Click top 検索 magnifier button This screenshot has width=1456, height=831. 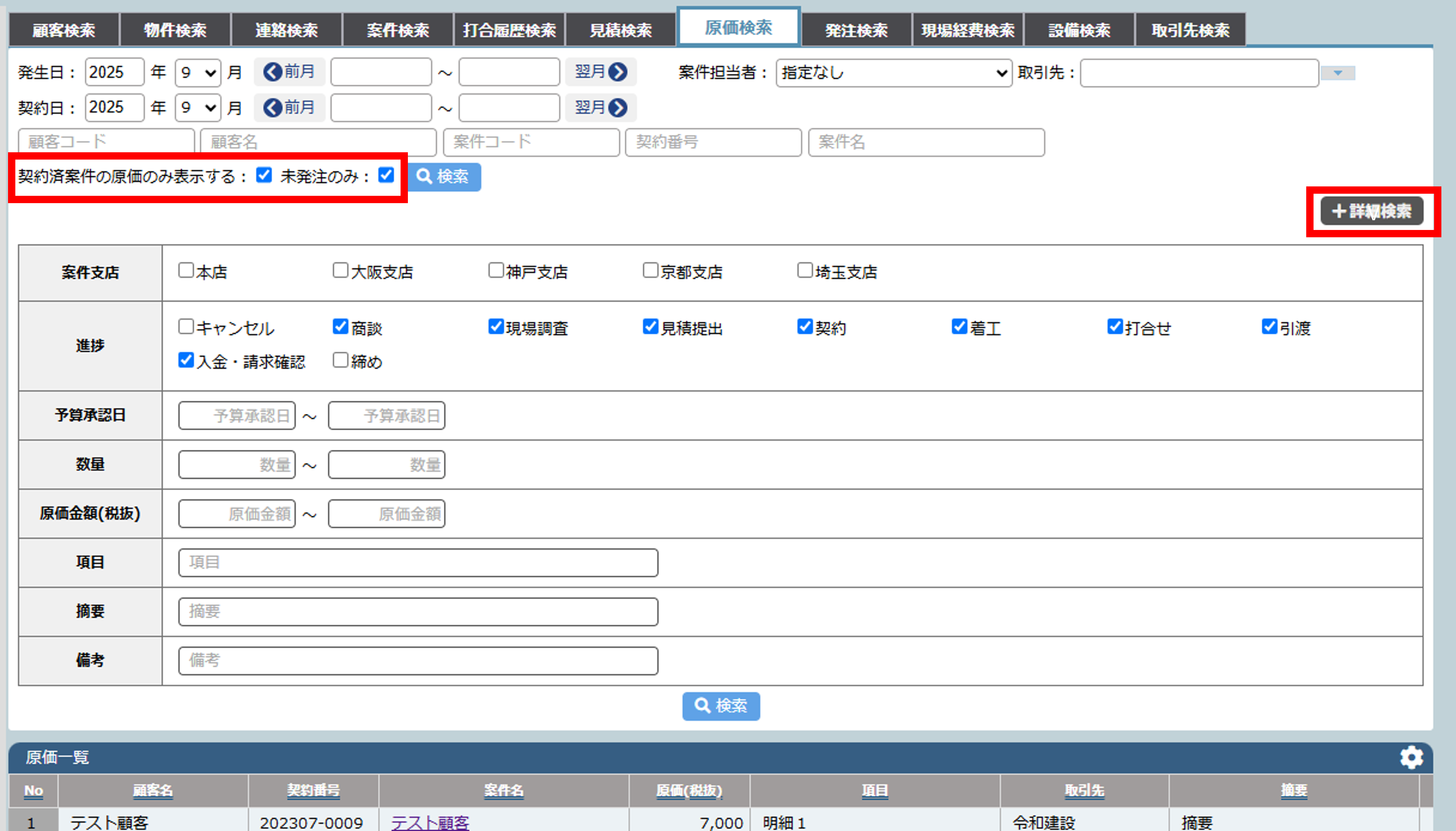tap(444, 176)
